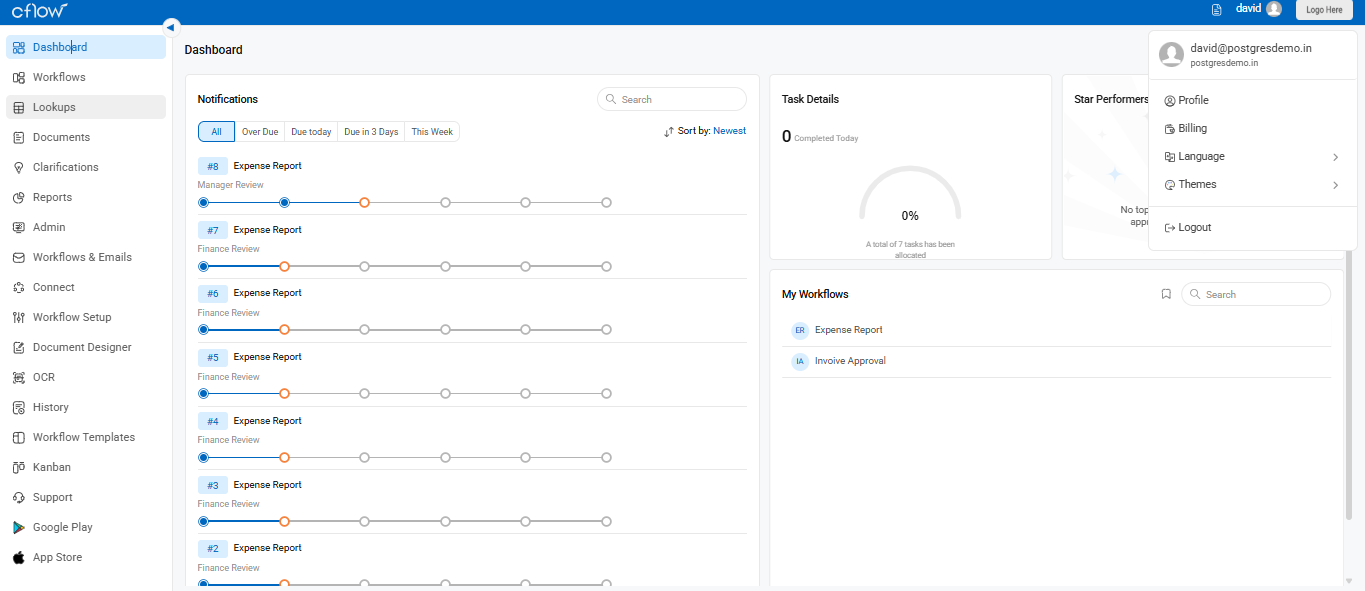Open the Sort by Newest dropdown
The height and width of the screenshot is (591, 1365).
(x=705, y=131)
